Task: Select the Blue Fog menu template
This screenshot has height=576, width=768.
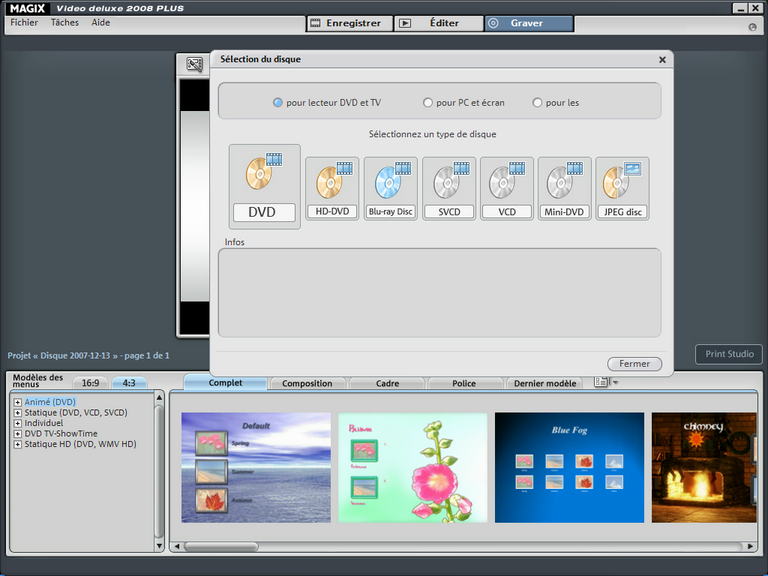Action: (x=570, y=468)
